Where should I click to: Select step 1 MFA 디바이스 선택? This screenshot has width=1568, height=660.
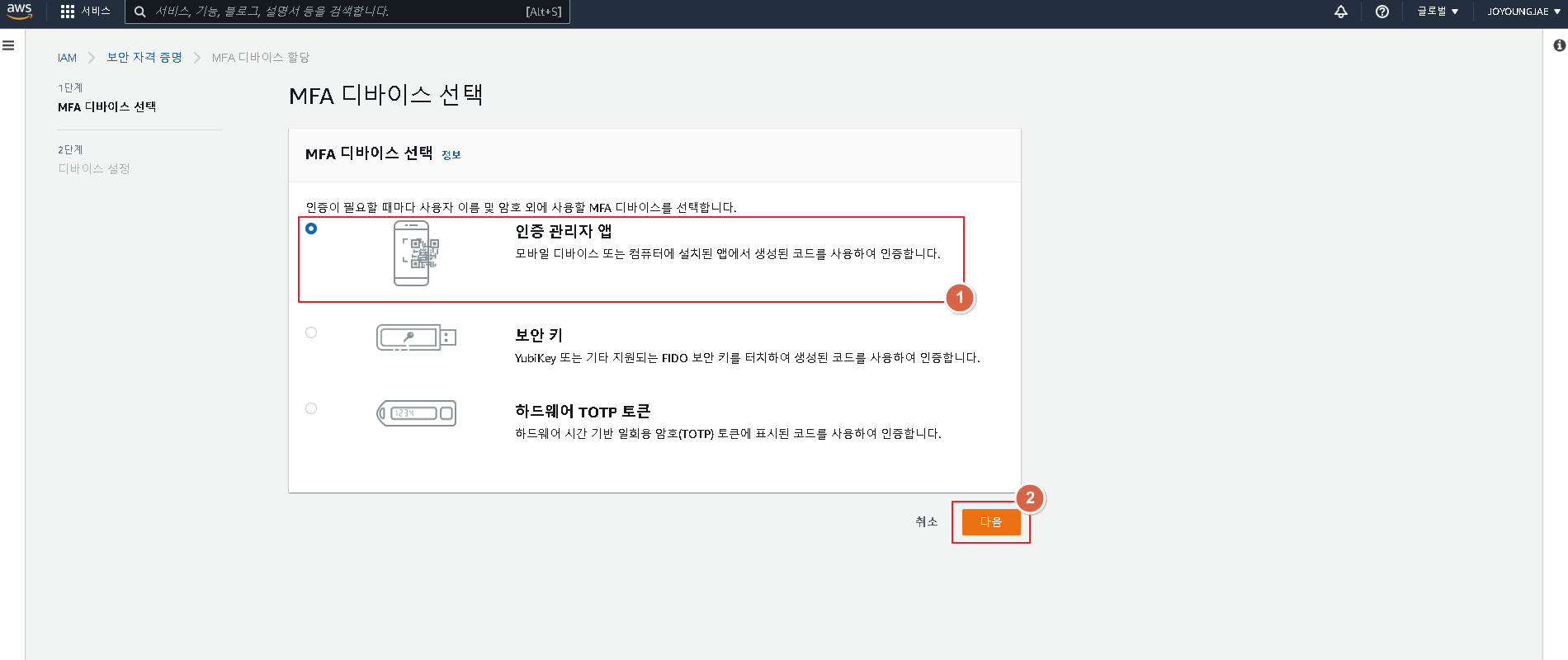pos(107,106)
